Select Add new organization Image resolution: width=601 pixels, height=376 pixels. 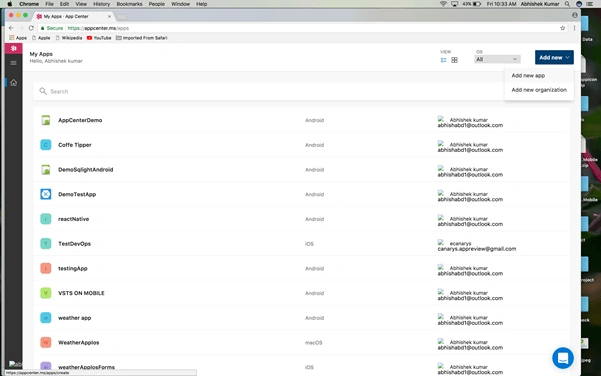539,90
